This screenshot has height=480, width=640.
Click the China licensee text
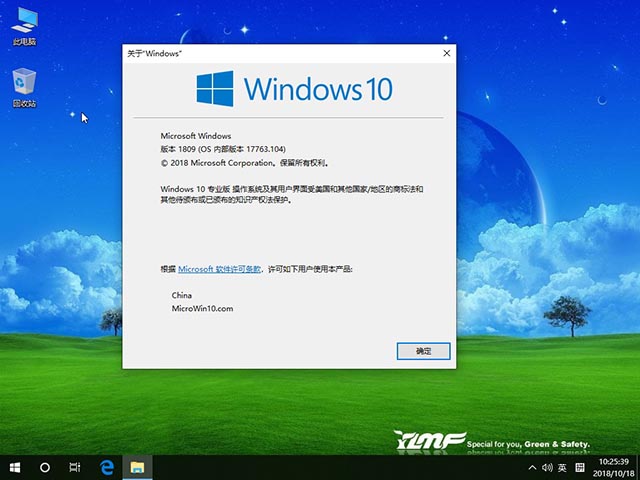tap(182, 295)
